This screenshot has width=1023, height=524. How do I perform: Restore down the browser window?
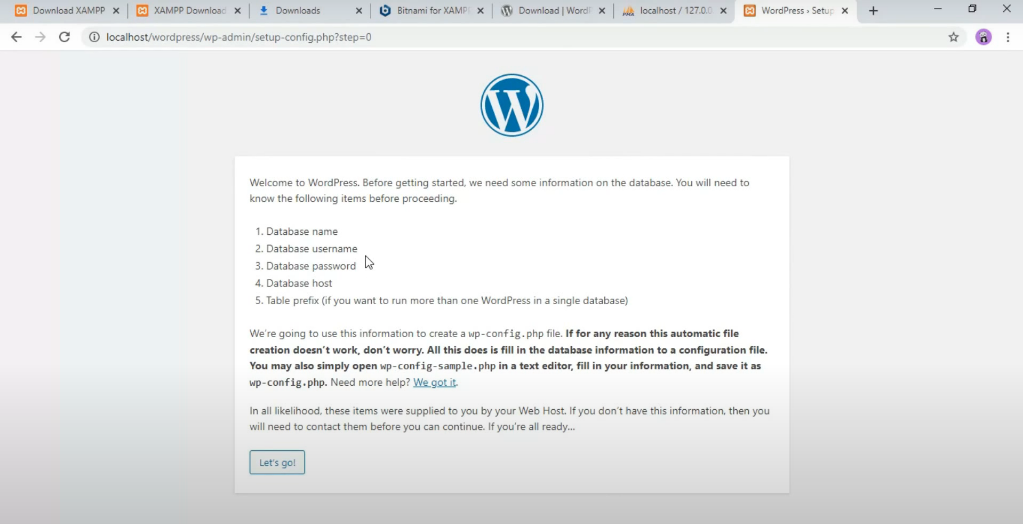[x=972, y=8]
